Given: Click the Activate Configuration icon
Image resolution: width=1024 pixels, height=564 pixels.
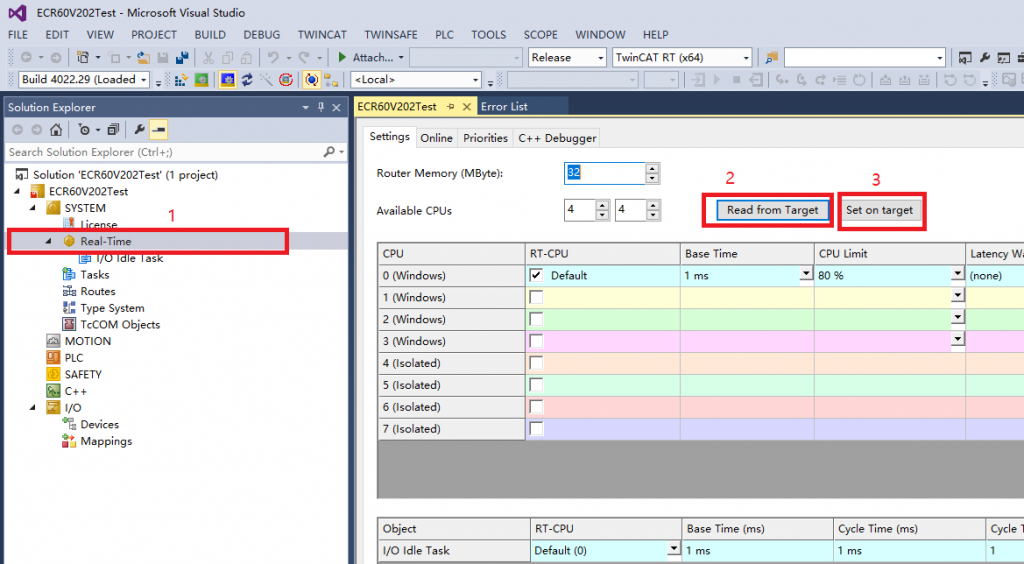Looking at the screenshot, I should (x=181, y=80).
